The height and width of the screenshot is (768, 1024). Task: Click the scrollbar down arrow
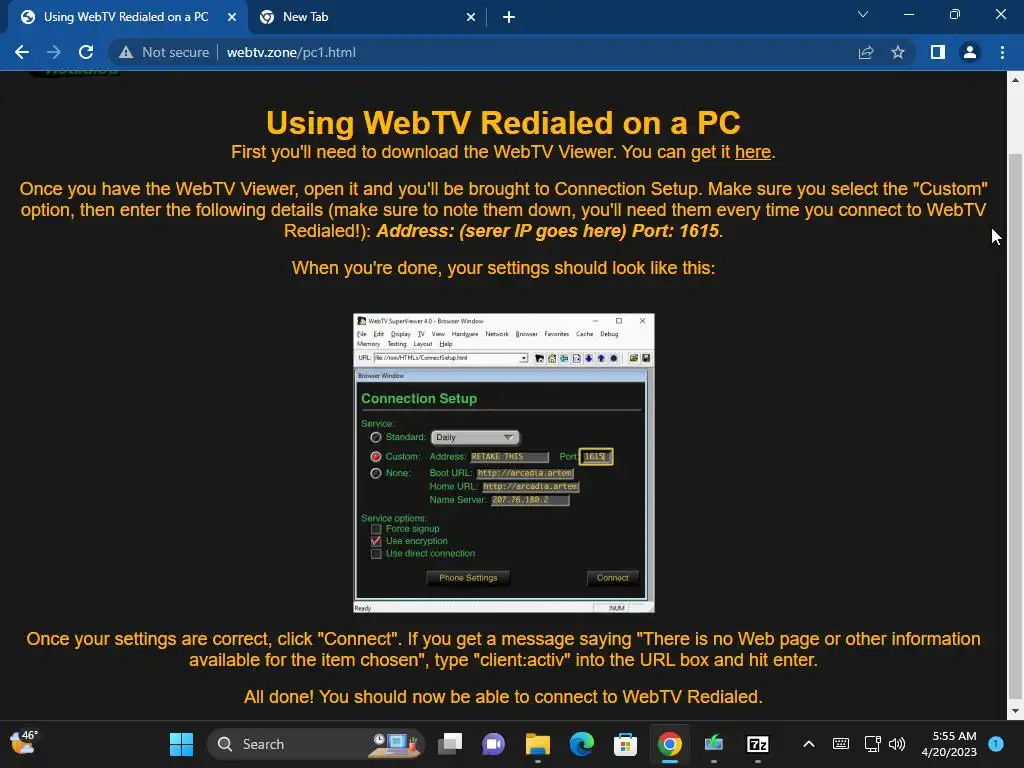1015,711
